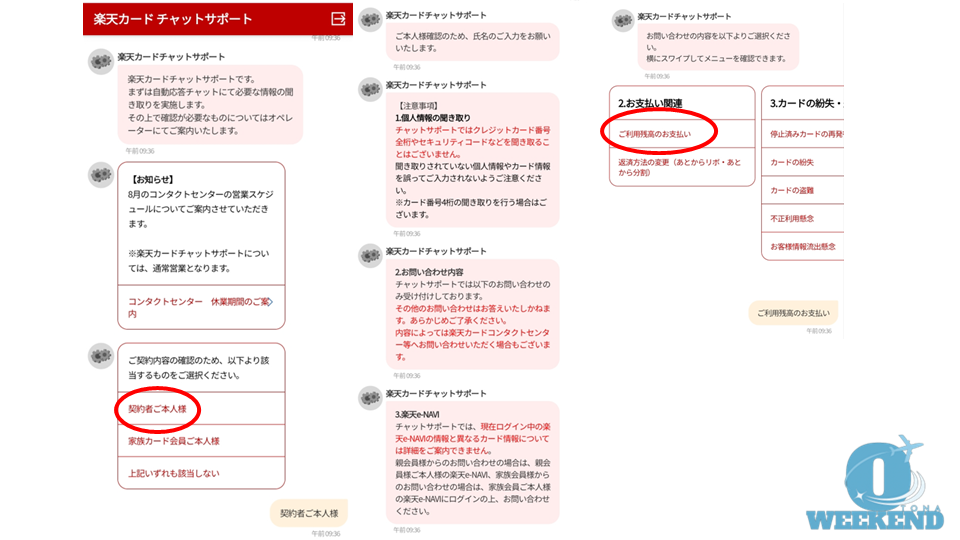The image size is (960, 540).
Task: Click the 2.お支払い関連 card heading
Action: coord(650,103)
